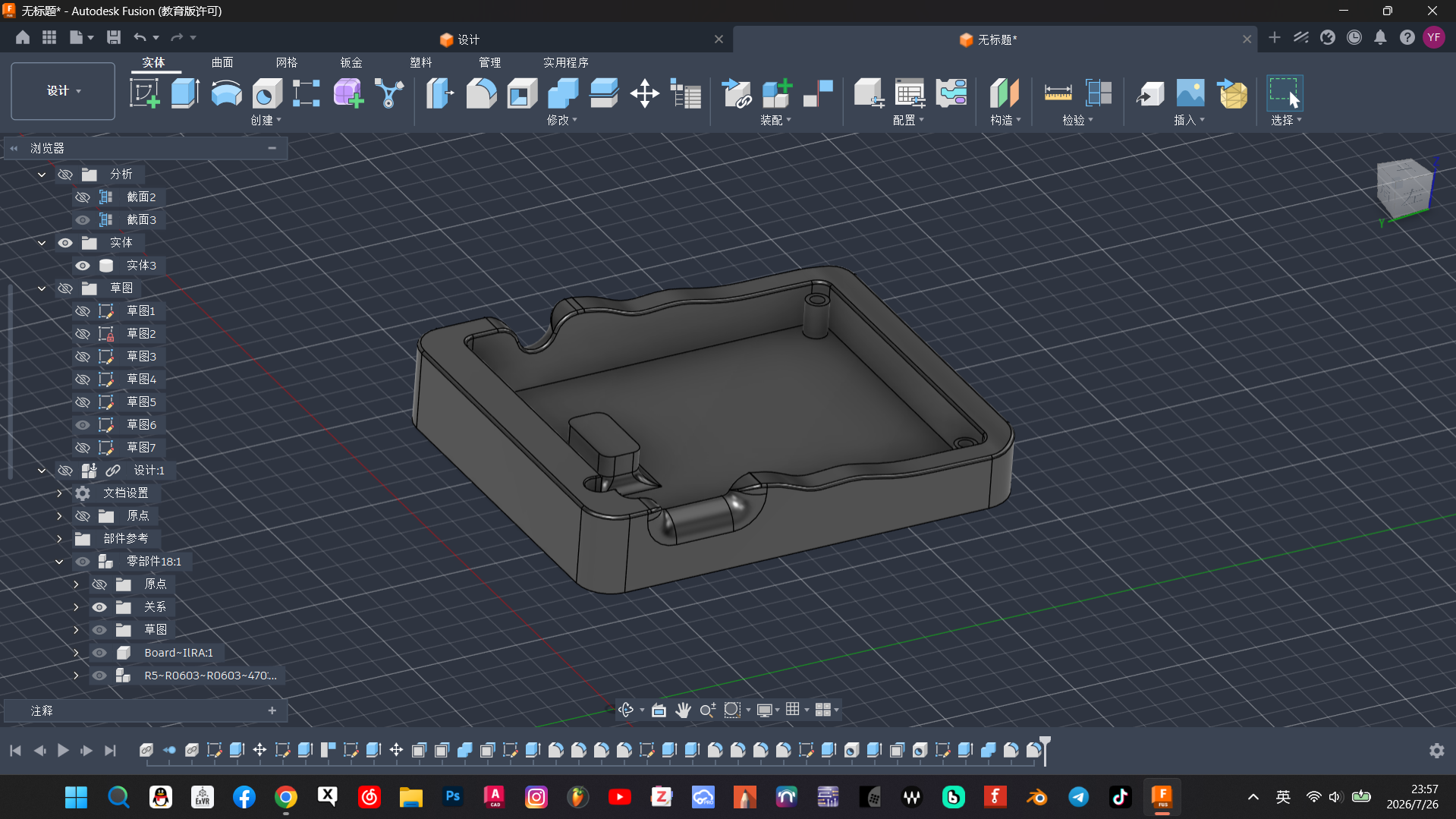The height and width of the screenshot is (819, 1456).
Task: Open the 修改 menu
Action: click(561, 120)
